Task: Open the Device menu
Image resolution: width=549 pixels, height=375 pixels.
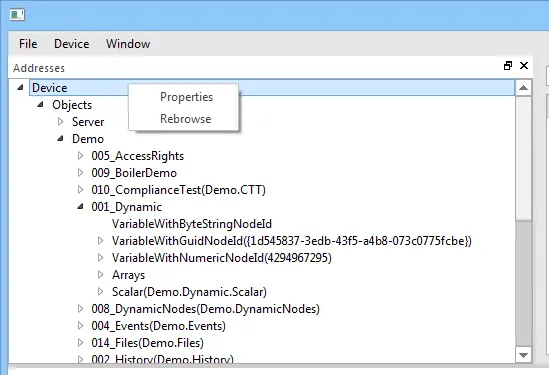Action: 71,44
